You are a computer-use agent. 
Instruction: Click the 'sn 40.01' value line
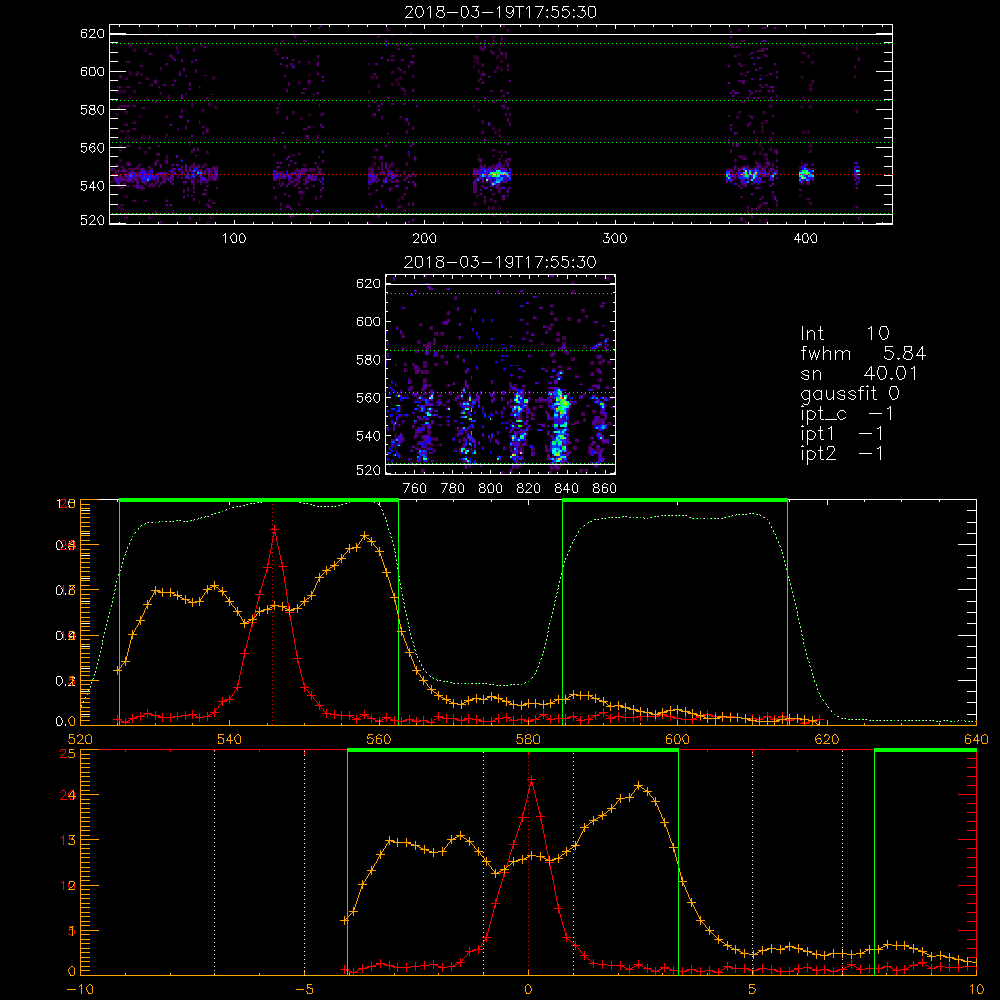pyautogui.click(x=859, y=373)
